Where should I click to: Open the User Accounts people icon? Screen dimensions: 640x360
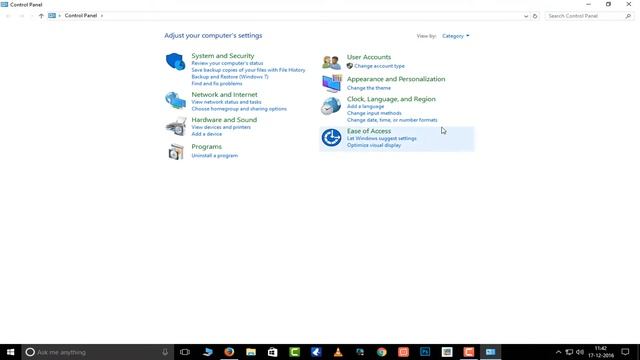click(331, 62)
